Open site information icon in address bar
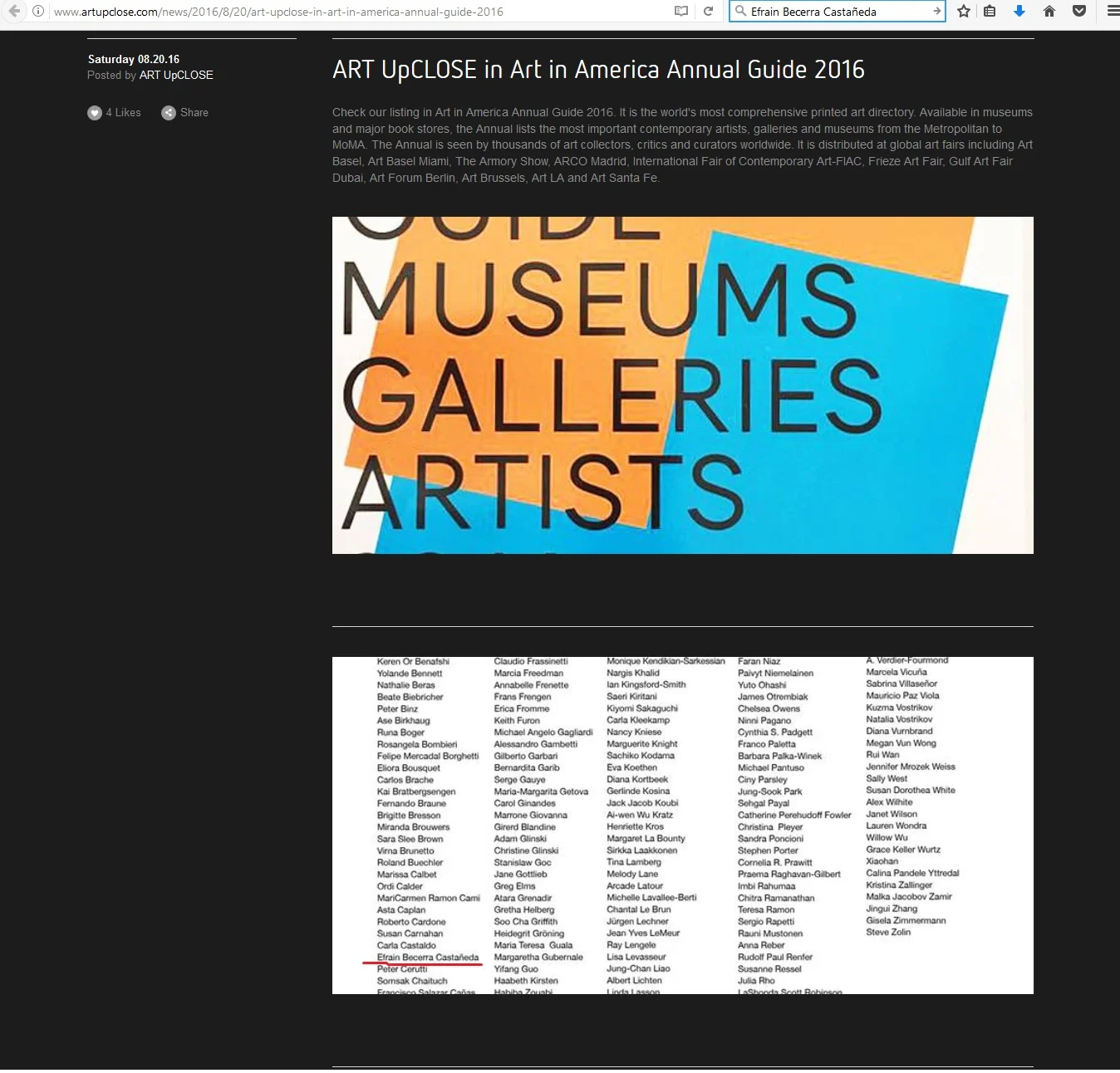 point(38,12)
